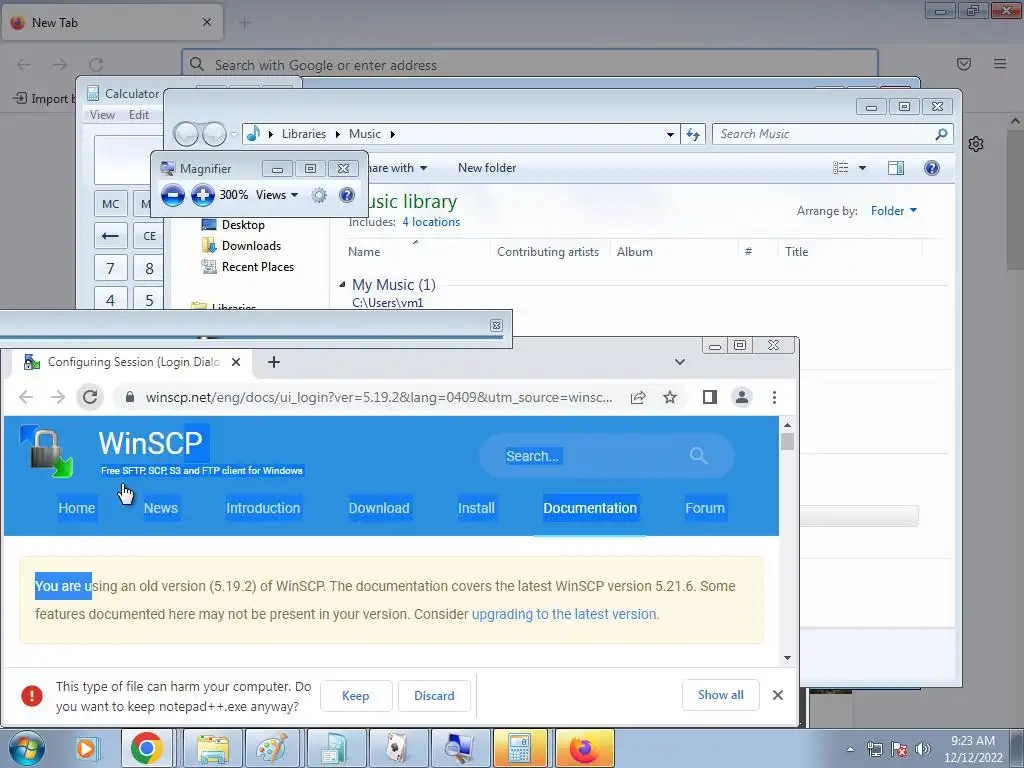Image resolution: width=1024 pixels, height=768 pixels.
Task: Open Documentation in WinSCP navigation
Action: (590, 508)
